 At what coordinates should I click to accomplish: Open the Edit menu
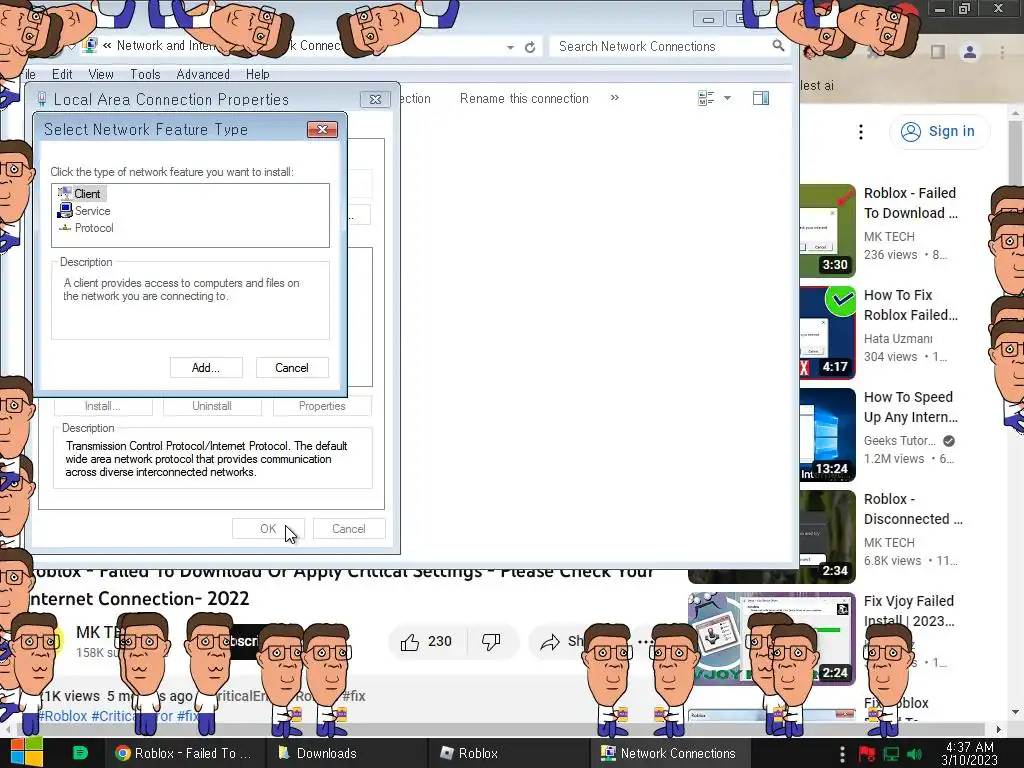pos(62,74)
